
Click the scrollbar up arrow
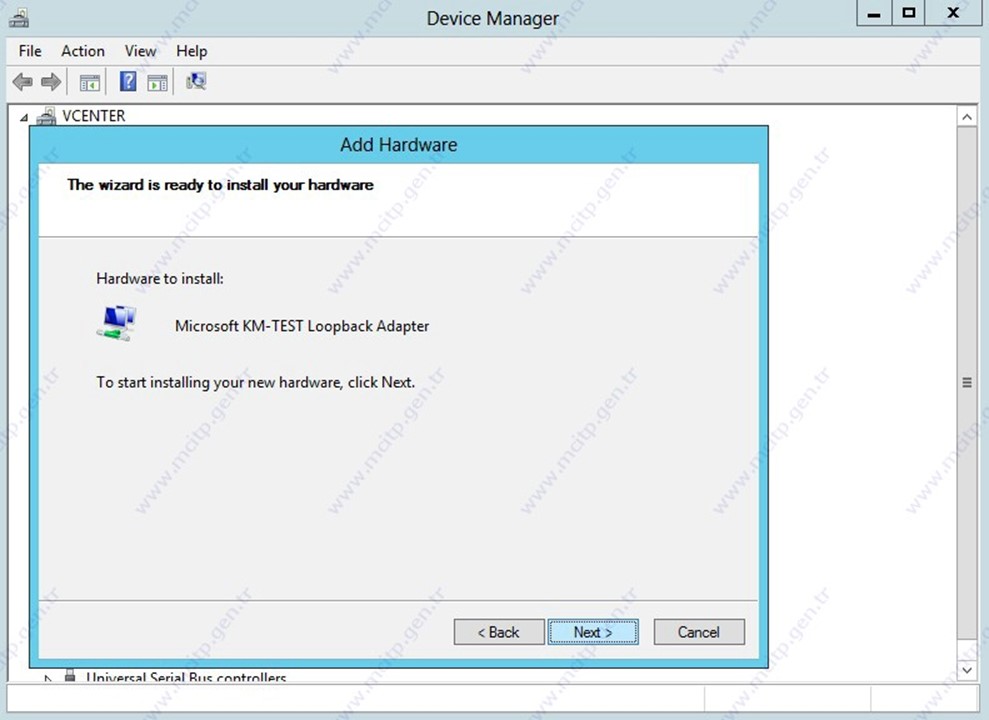(966, 117)
